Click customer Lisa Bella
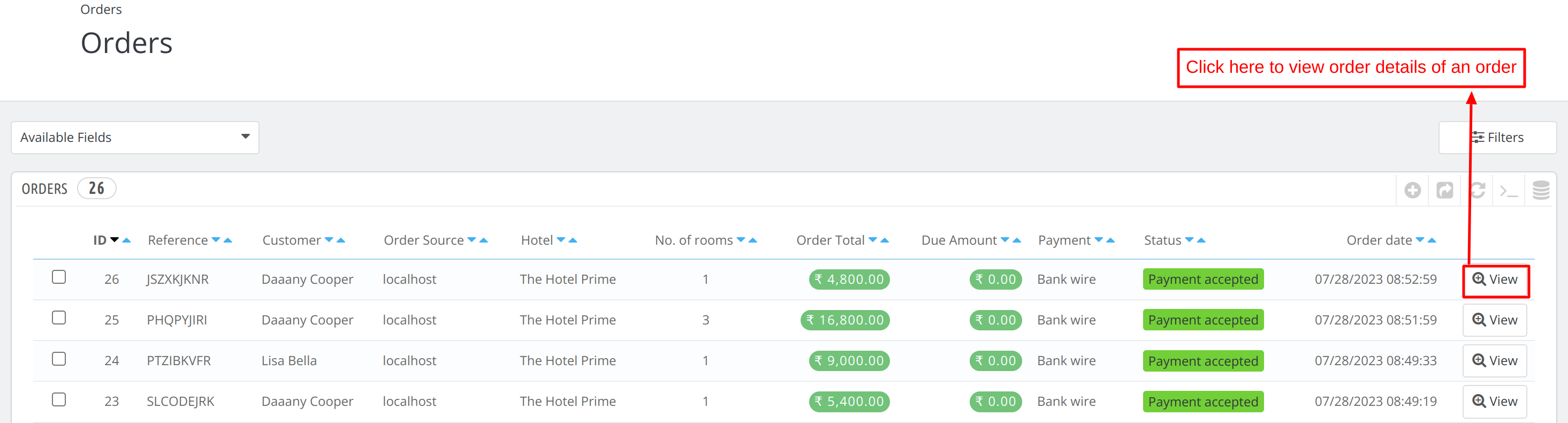Image resolution: width=1568 pixels, height=423 pixels. 289,361
